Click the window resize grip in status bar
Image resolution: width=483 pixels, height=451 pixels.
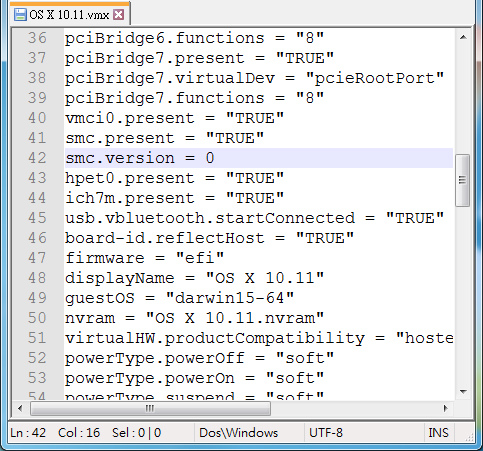[x=469, y=437]
